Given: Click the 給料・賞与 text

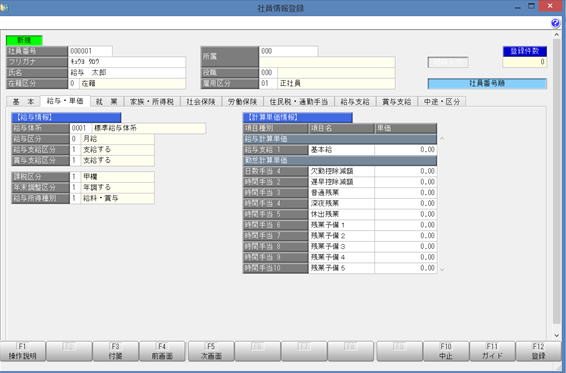Looking at the screenshot, I should 101,198.
